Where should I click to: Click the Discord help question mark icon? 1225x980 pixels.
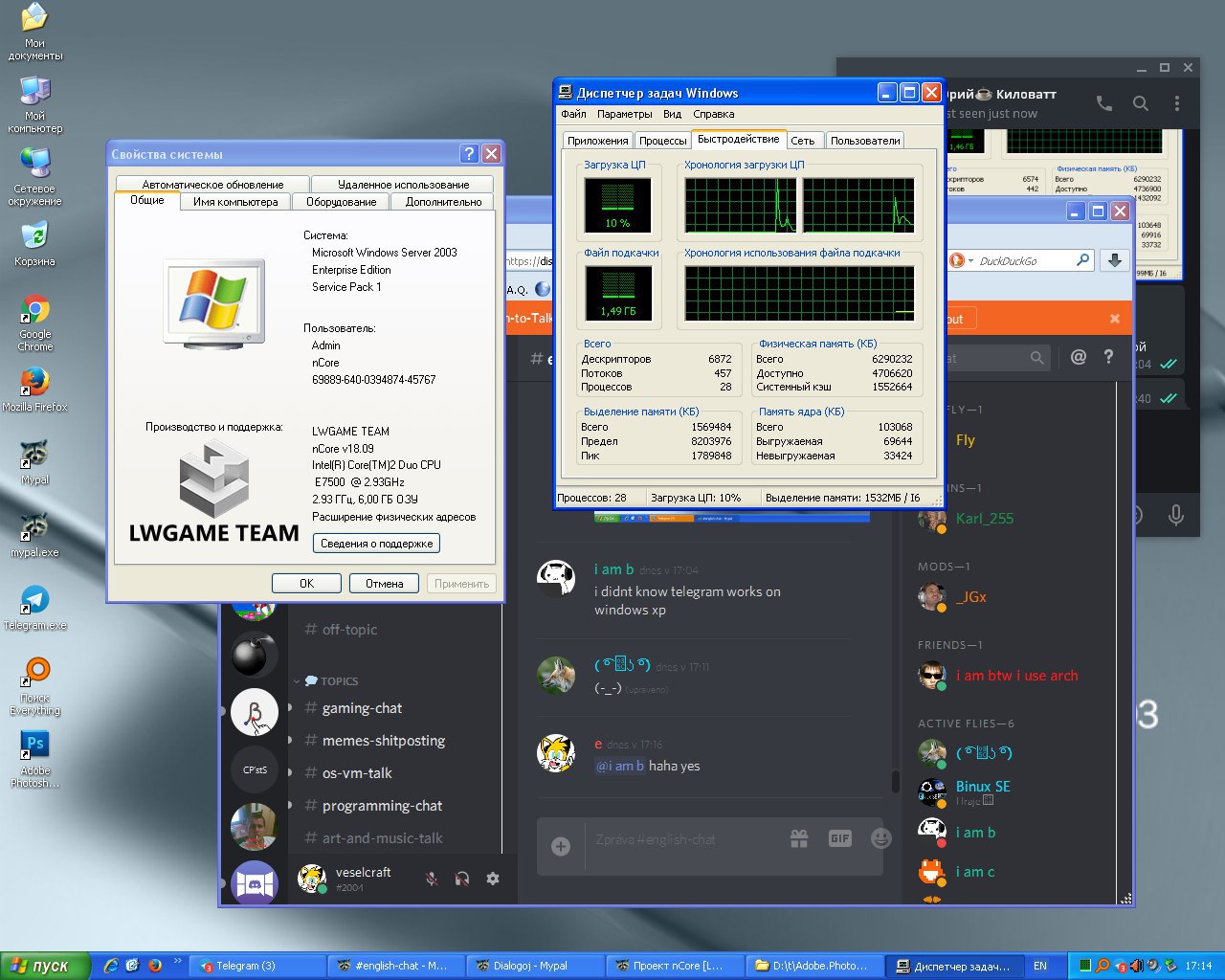1108,357
